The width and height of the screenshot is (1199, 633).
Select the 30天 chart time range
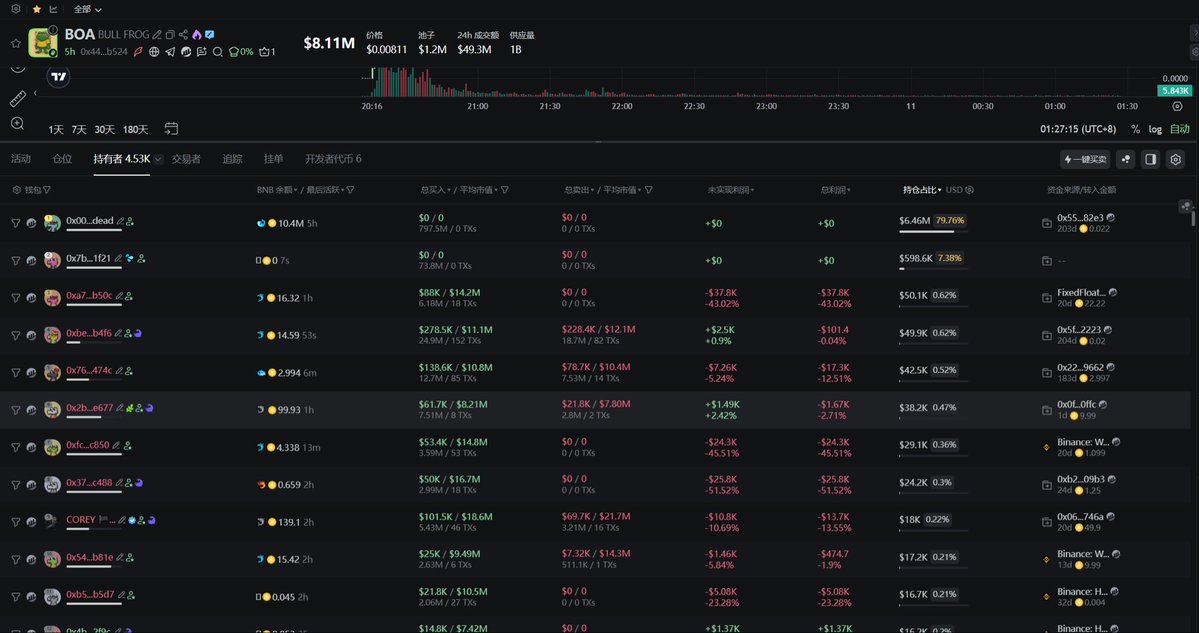tap(104, 129)
